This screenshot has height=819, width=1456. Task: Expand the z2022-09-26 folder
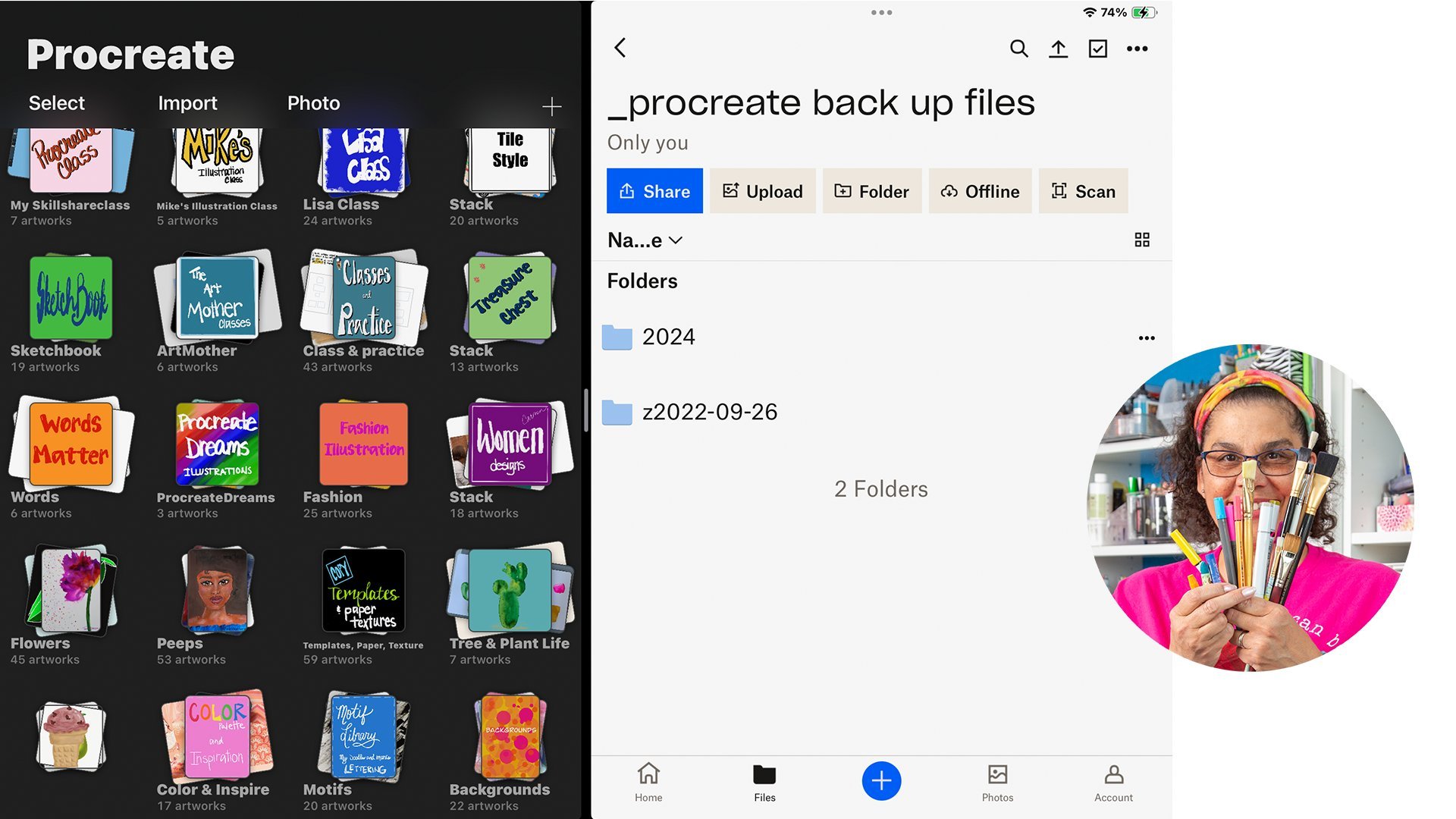(711, 410)
